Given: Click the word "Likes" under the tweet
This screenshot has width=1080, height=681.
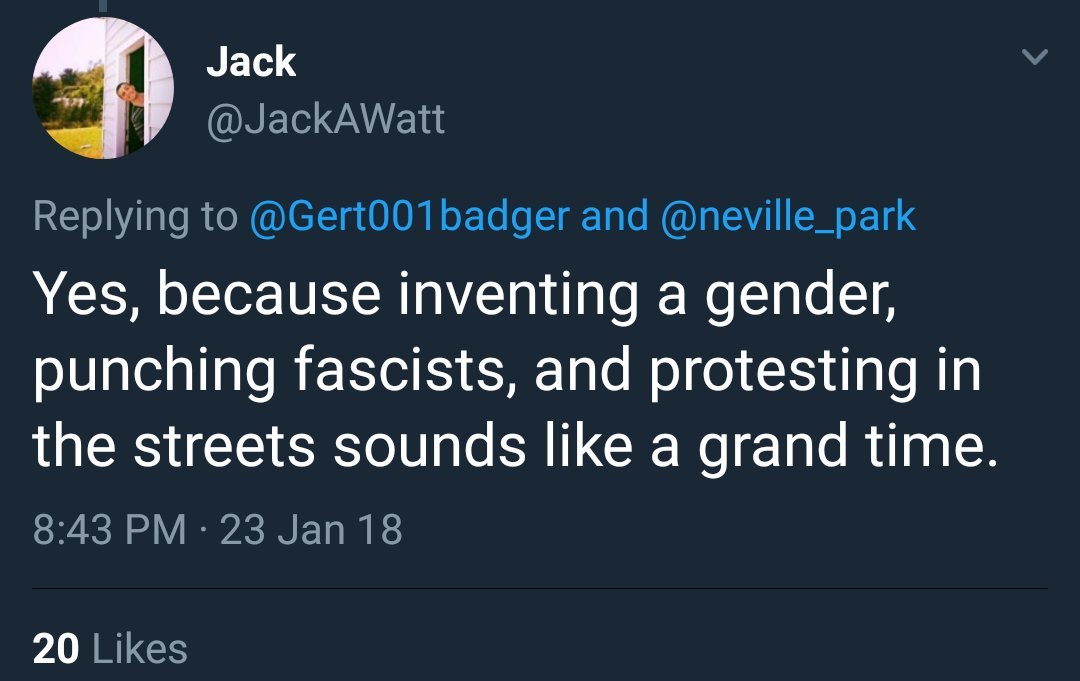Looking at the screenshot, I should tap(139, 649).
